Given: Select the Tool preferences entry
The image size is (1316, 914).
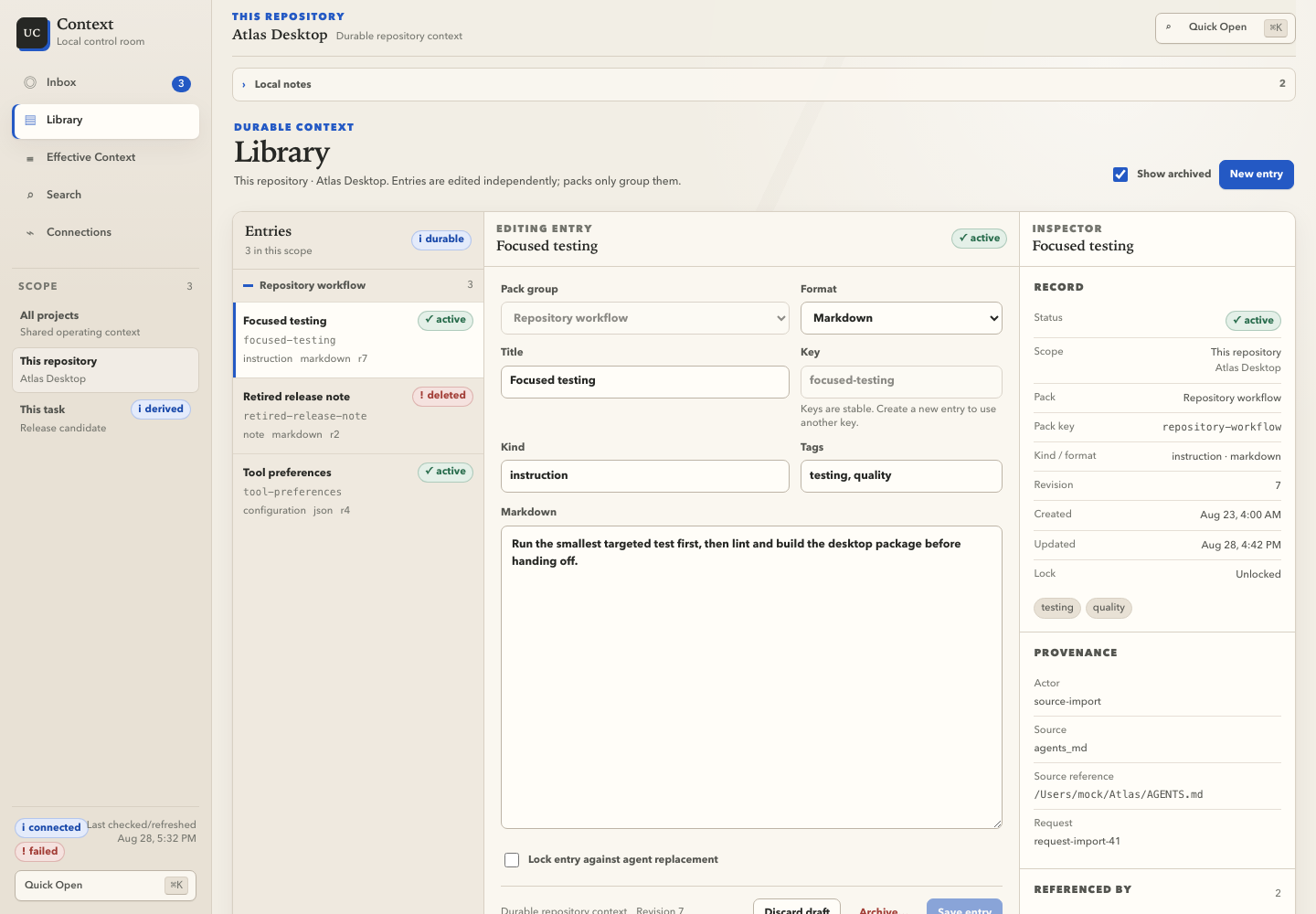Looking at the screenshot, I should [x=358, y=492].
